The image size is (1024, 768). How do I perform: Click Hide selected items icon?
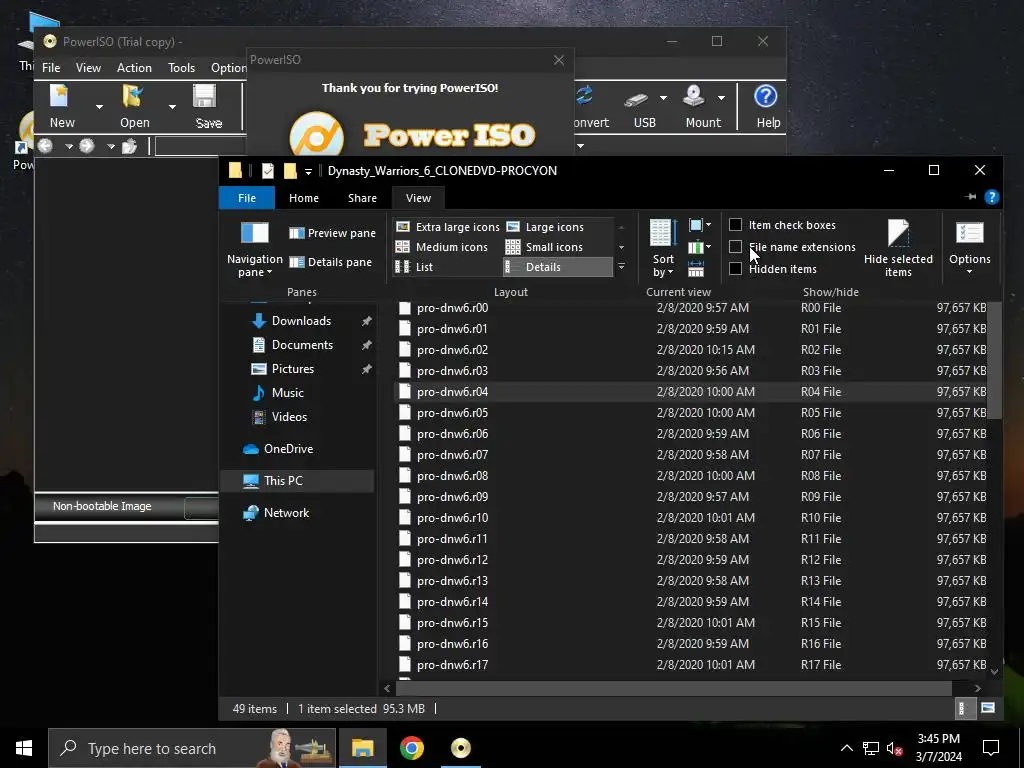(898, 233)
